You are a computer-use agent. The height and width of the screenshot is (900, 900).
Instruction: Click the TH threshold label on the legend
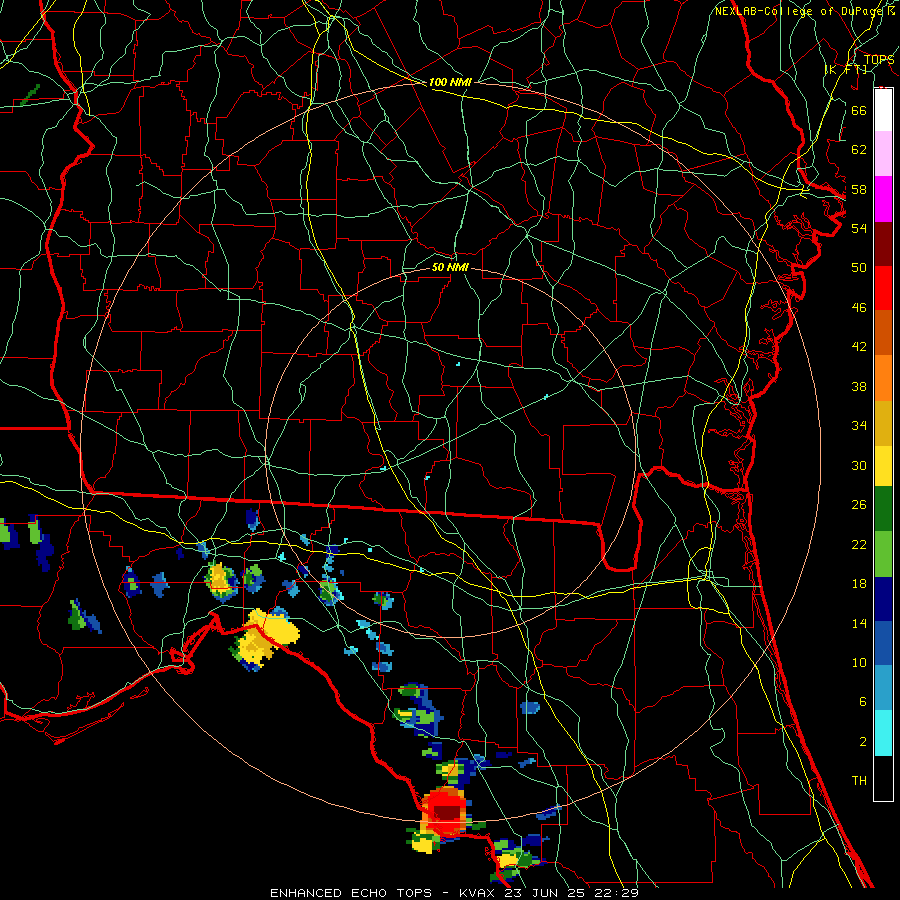coord(859,781)
